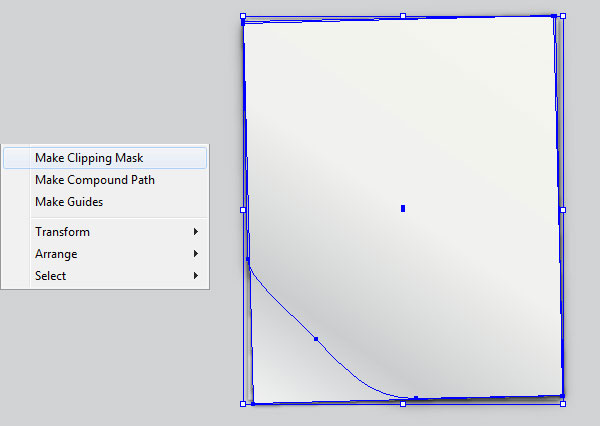
Task: Open the Transform submenu
Action: pyautogui.click(x=105, y=232)
